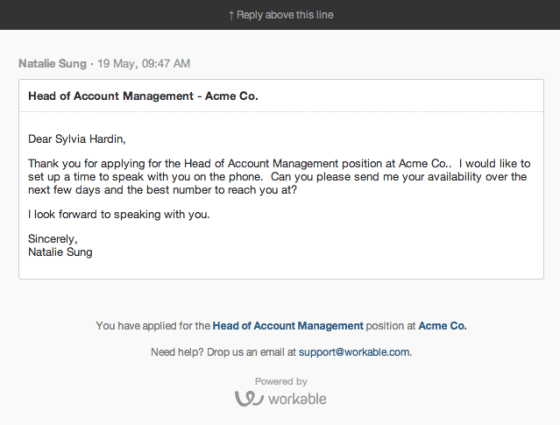This screenshot has width=560, height=425.
Task: Select the 'Thank you for applying' paragraph
Action: tap(279, 176)
